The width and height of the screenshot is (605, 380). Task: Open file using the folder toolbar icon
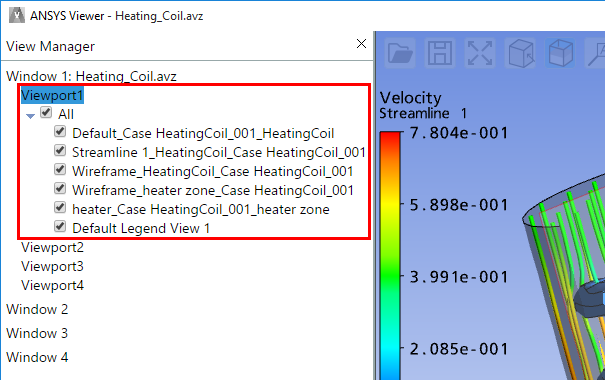[400, 53]
